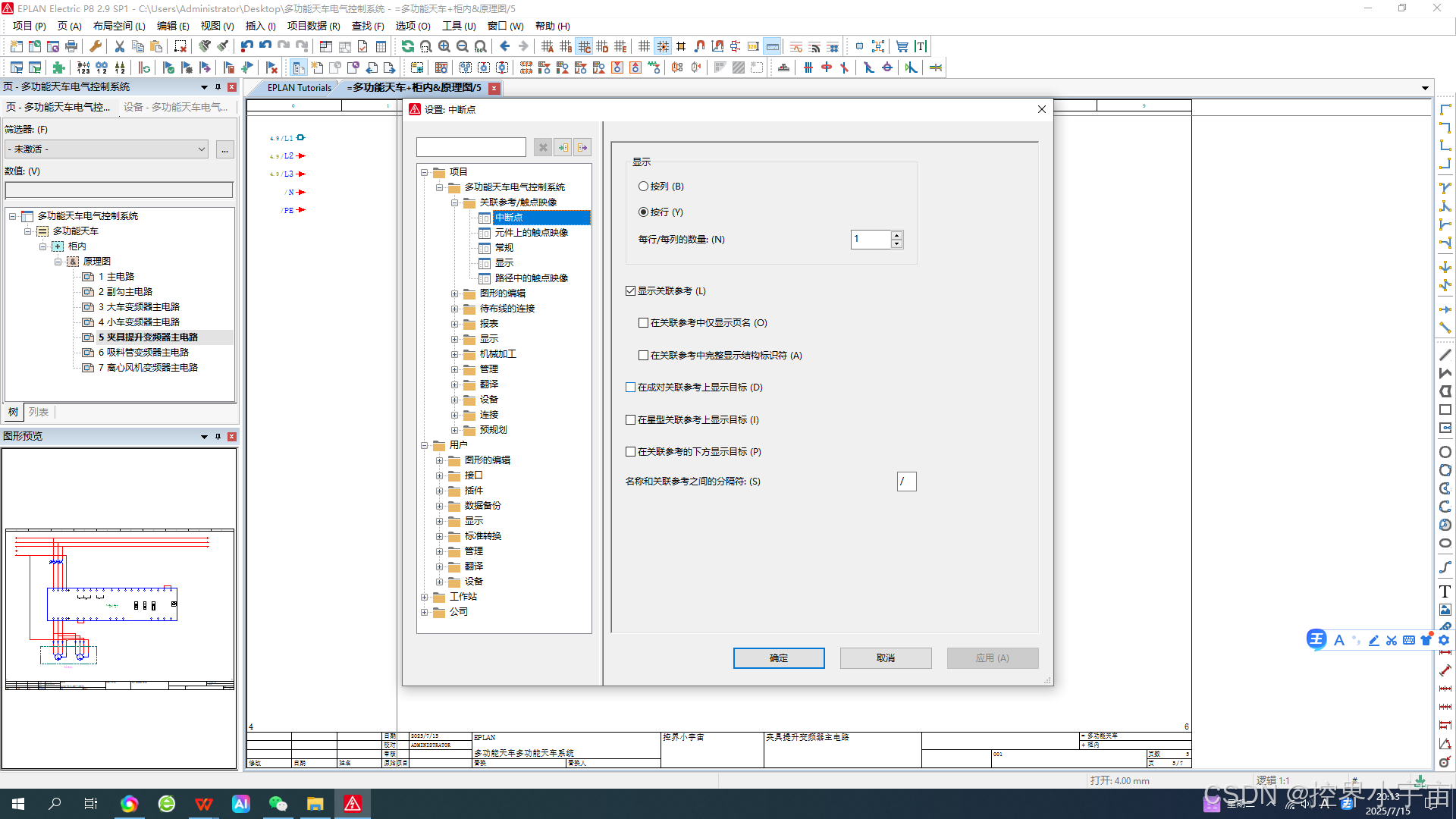Switch to the 列表 tab in navigator
This screenshot has height=819, width=1456.
39,413
